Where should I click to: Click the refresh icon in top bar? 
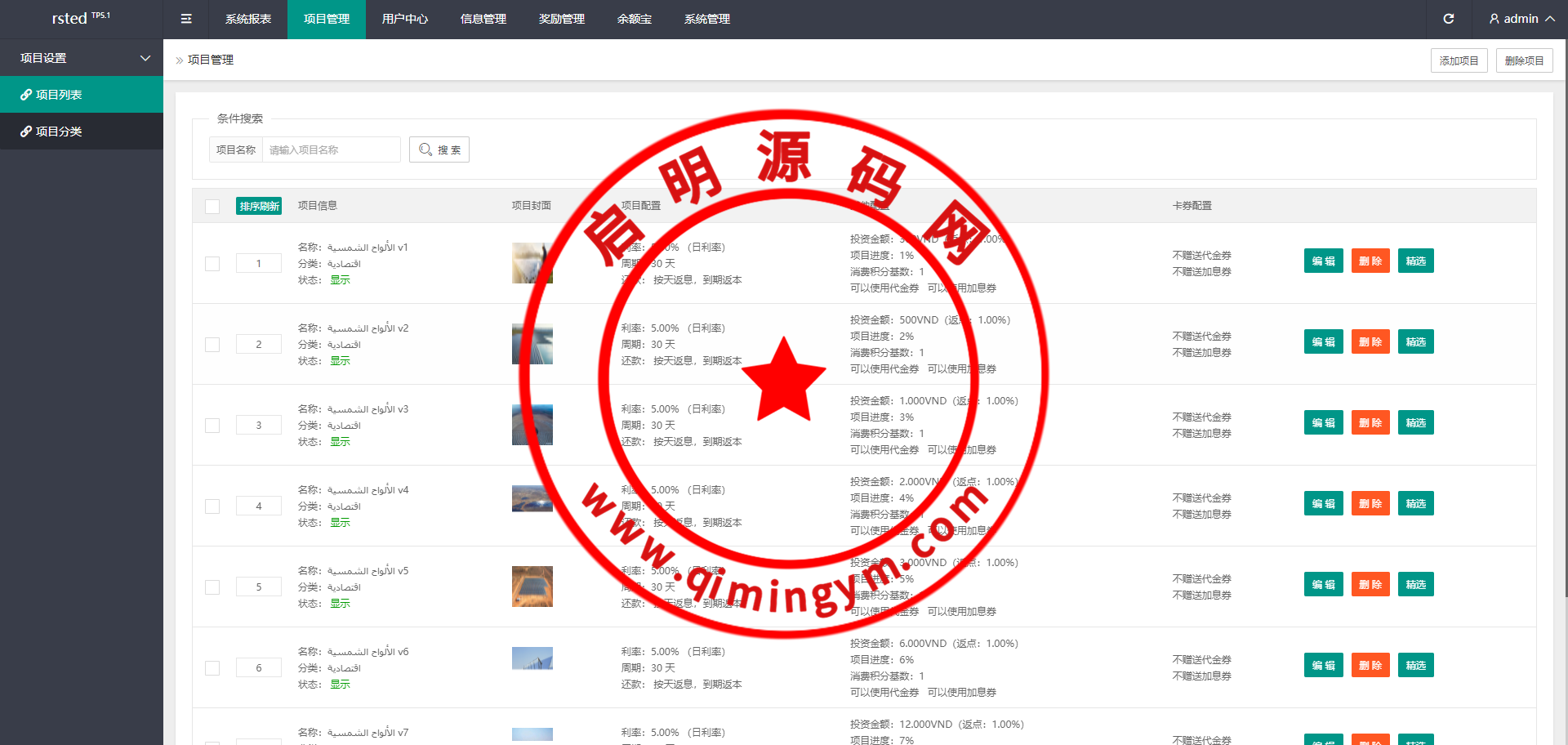[x=1448, y=19]
